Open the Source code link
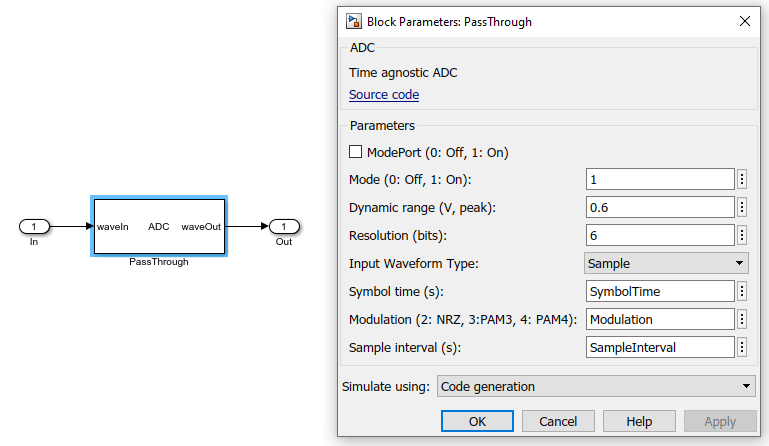769x446 pixels. point(384,95)
